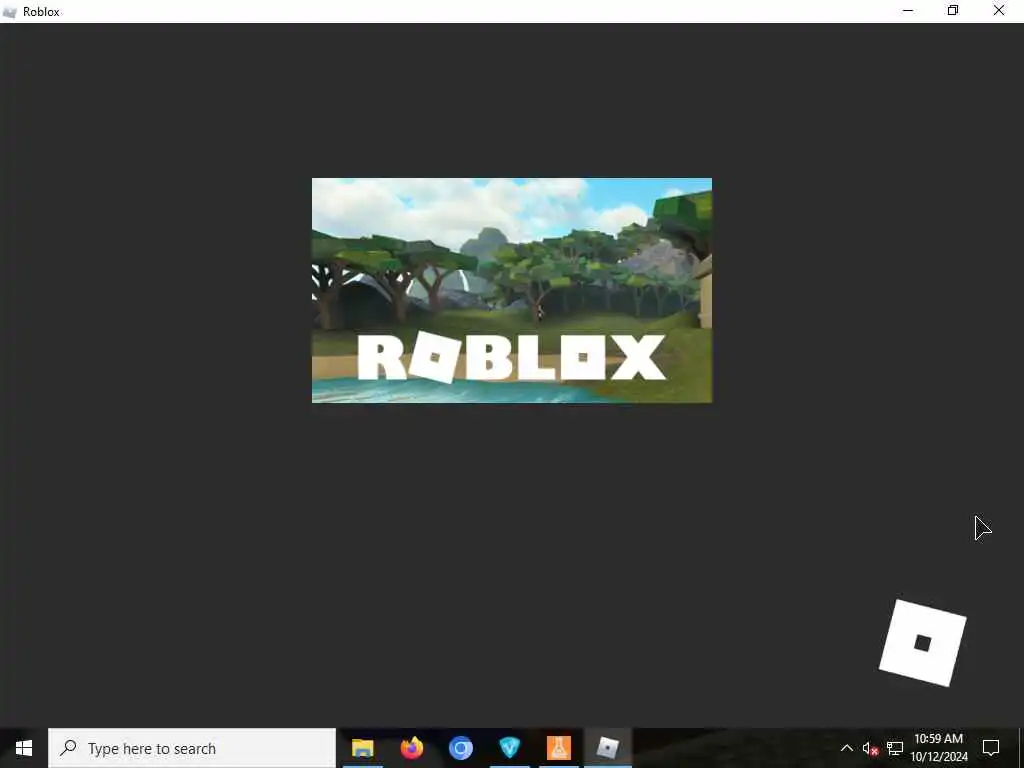The image size is (1024, 768).
Task: Click the muted volume tray icon
Action: pyautogui.click(x=870, y=748)
